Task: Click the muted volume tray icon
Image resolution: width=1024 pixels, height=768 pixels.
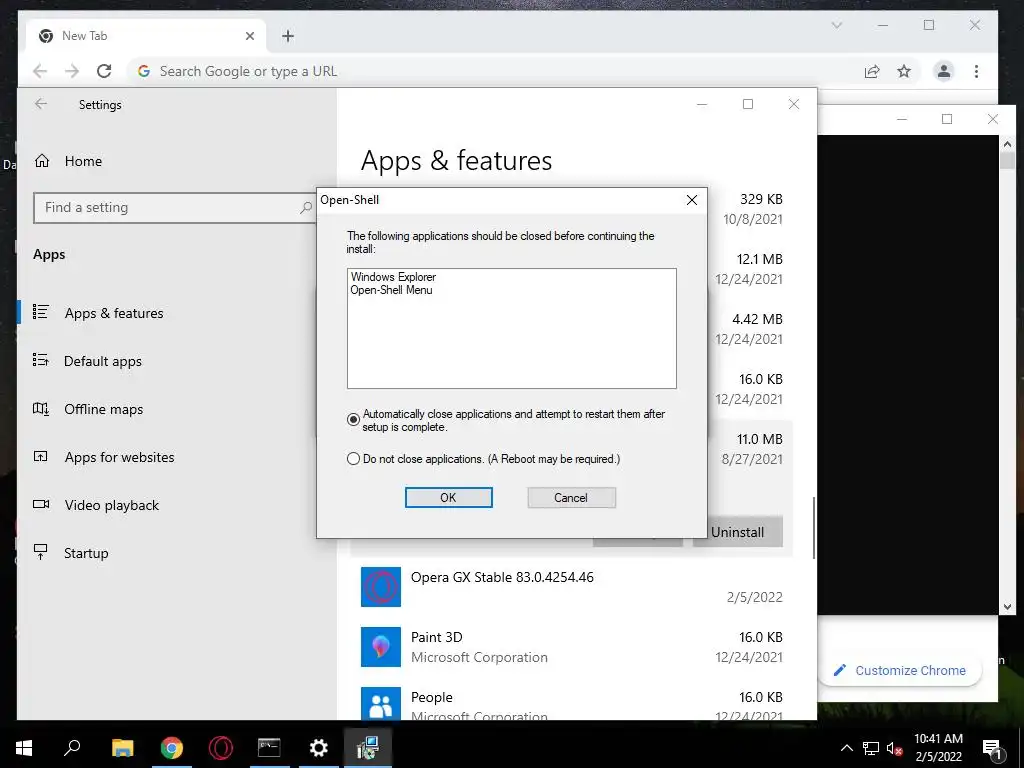Action: click(x=894, y=748)
